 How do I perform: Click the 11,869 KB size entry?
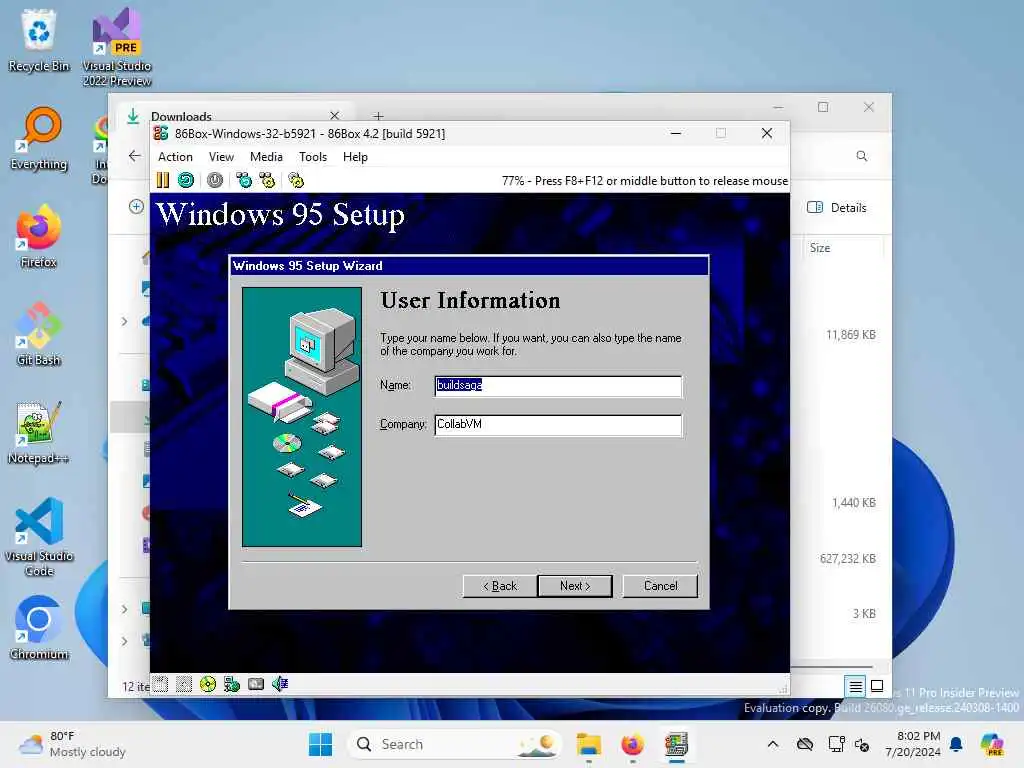click(850, 335)
